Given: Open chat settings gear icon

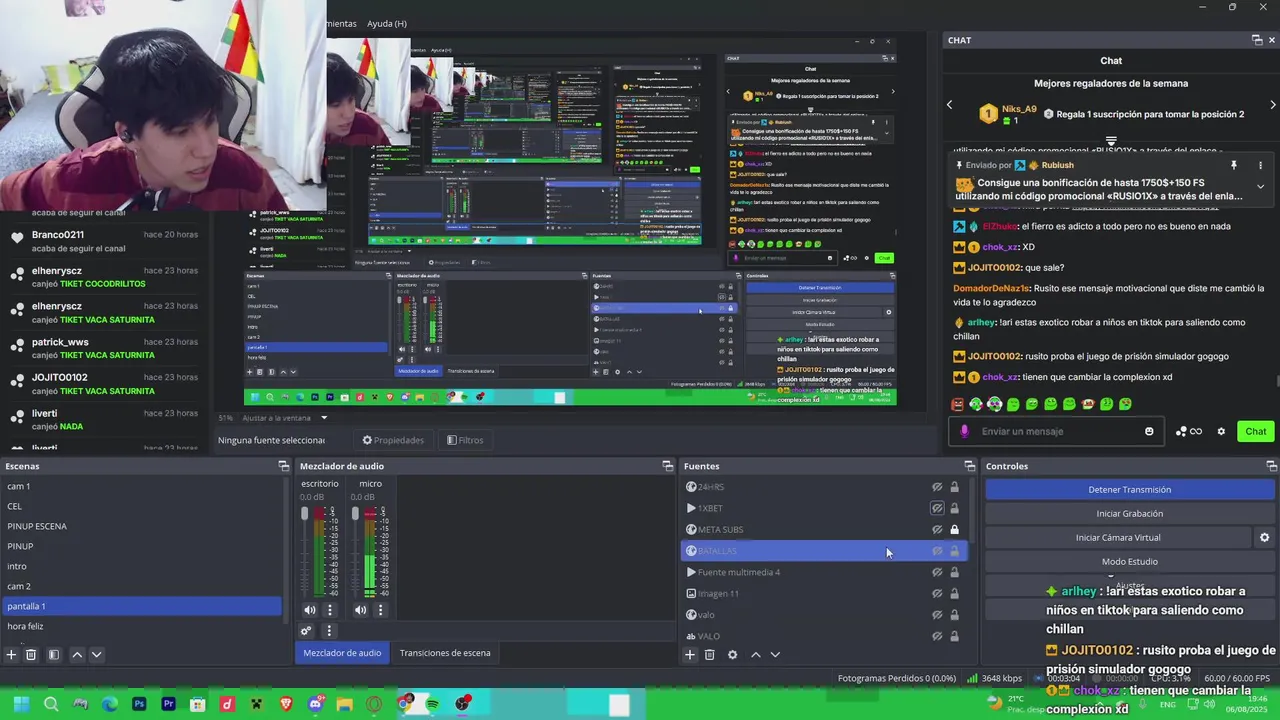Looking at the screenshot, I should coord(1221,432).
